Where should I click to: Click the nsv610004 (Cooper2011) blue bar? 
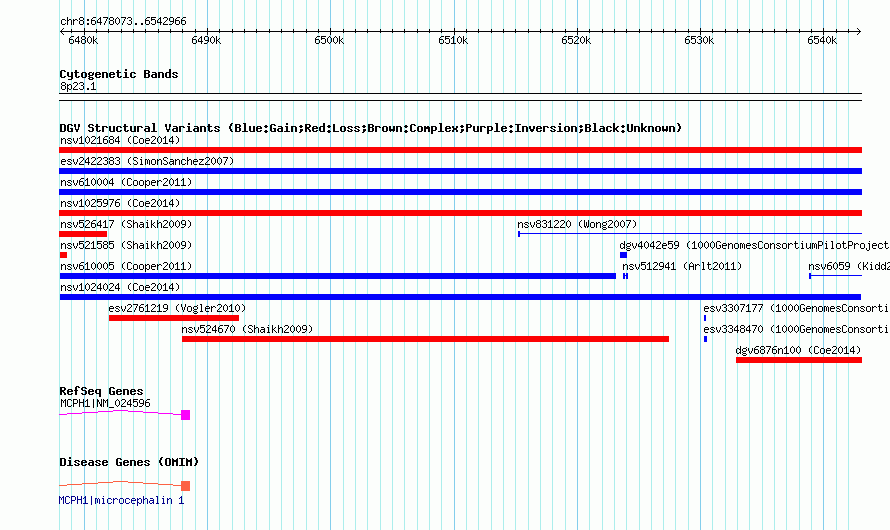tap(460, 192)
